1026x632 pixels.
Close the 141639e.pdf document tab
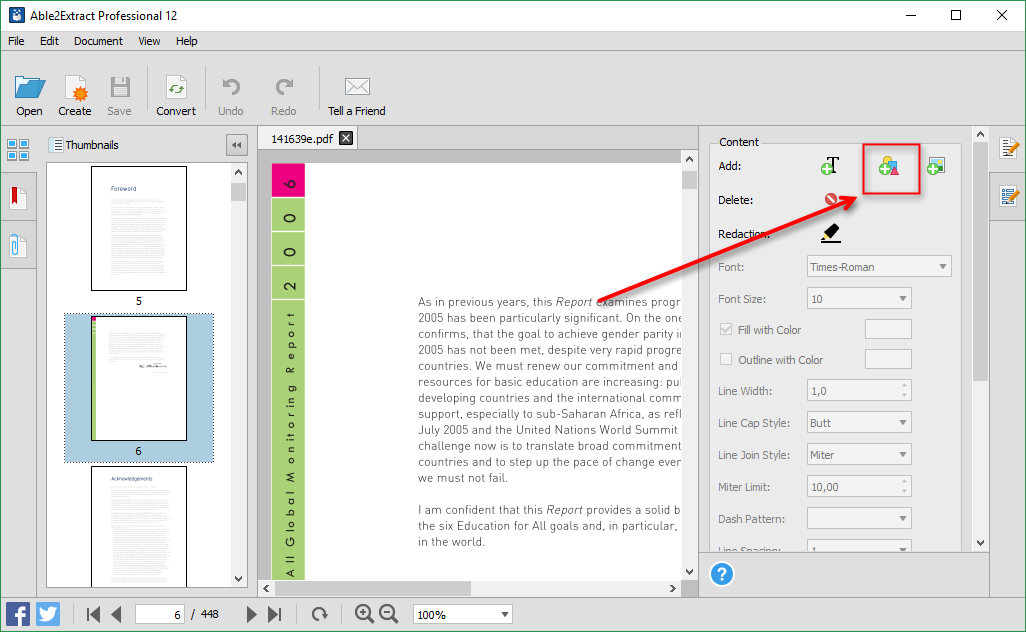point(346,138)
